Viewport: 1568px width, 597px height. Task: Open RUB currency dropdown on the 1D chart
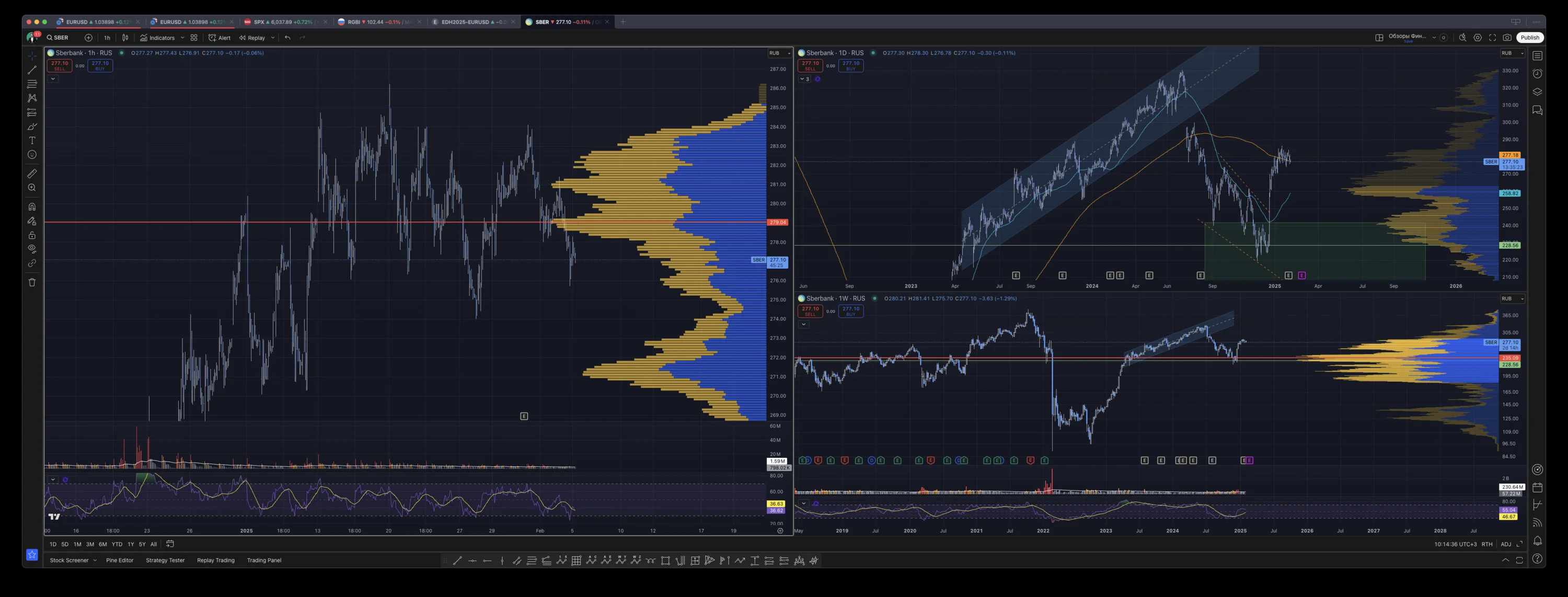coord(1513,53)
